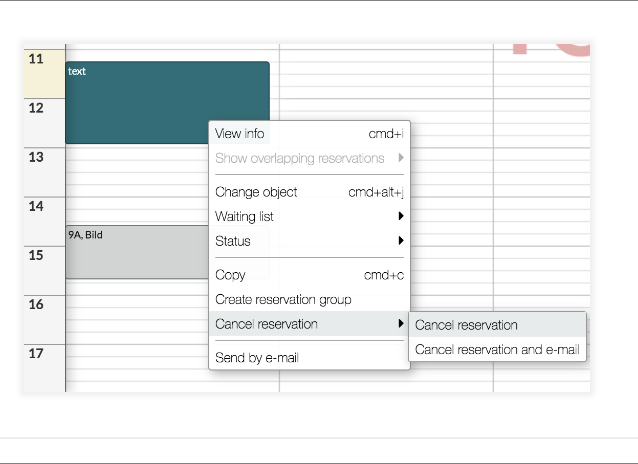This screenshot has width=638, height=464.
Task: Open the Cancel reservation parent menu item
Action: pyautogui.click(x=309, y=324)
